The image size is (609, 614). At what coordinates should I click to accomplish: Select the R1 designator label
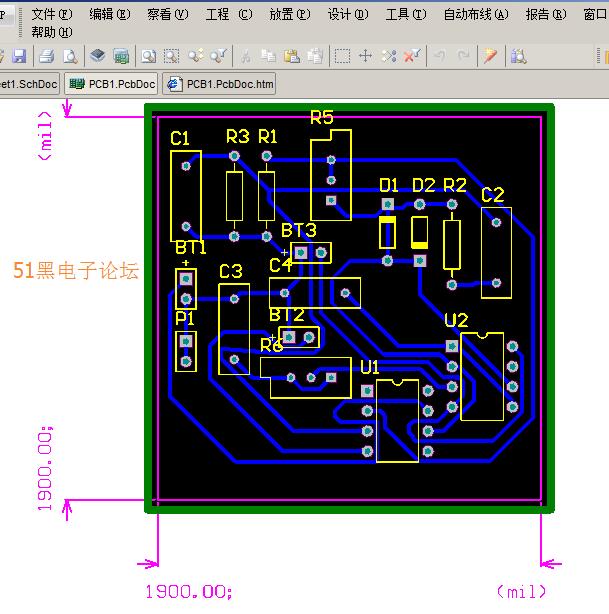pyautogui.click(x=268, y=137)
